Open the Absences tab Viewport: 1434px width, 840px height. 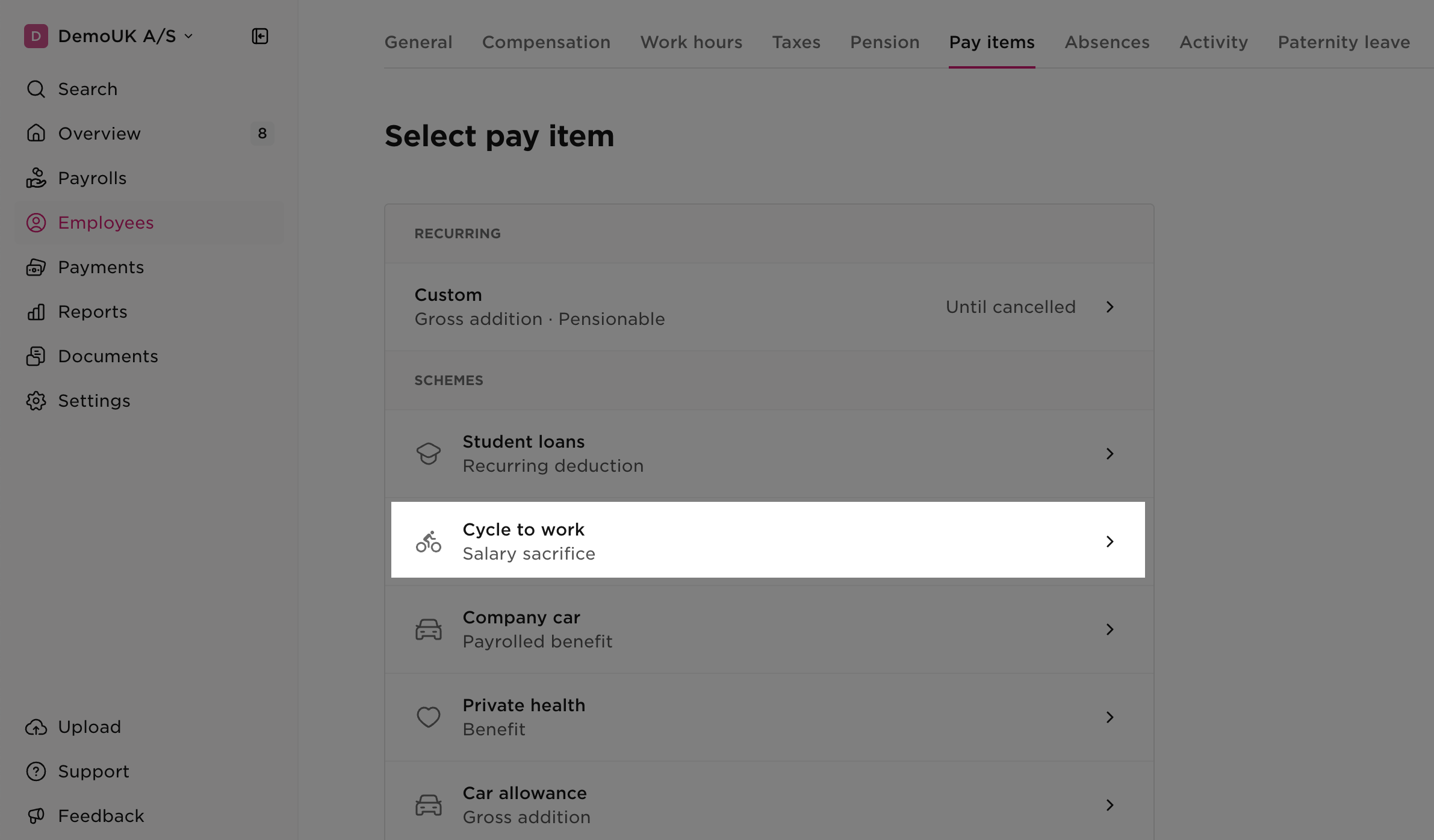1107,42
